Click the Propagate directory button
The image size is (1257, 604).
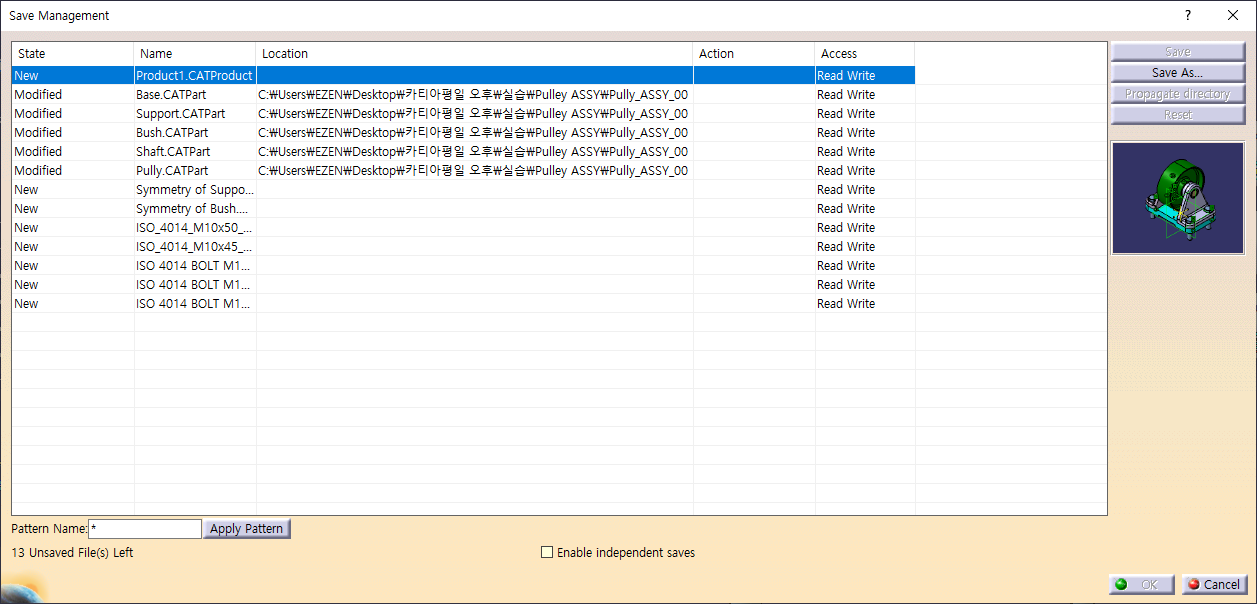point(1177,94)
